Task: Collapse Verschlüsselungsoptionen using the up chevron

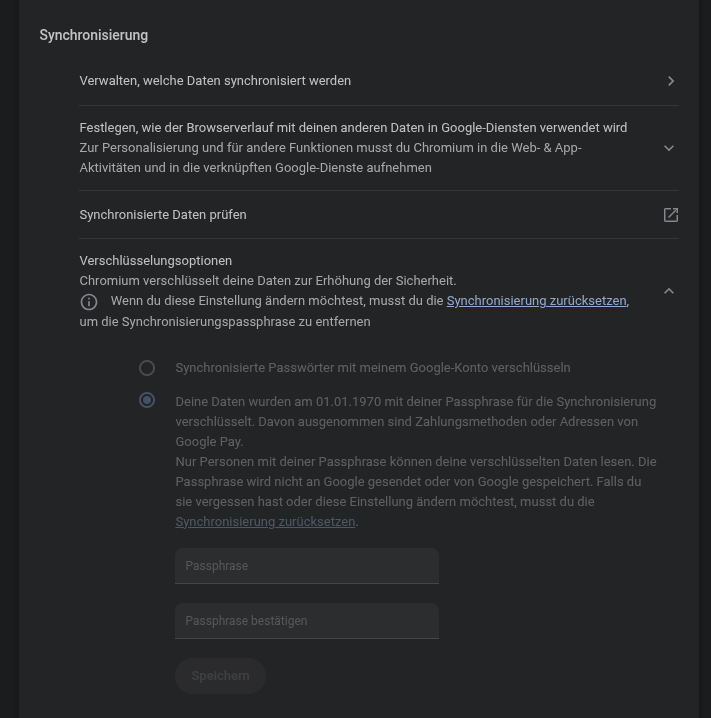Action: click(669, 291)
